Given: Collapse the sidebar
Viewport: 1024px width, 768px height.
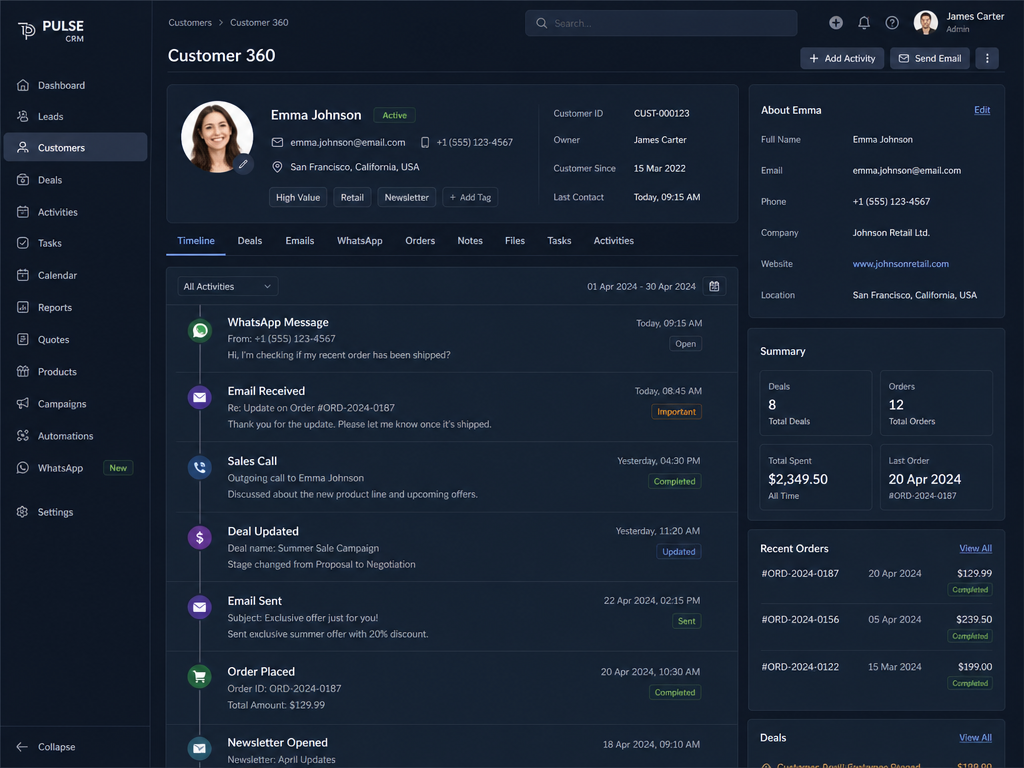Looking at the screenshot, I should pyautogui.click(x=46, y=746).
